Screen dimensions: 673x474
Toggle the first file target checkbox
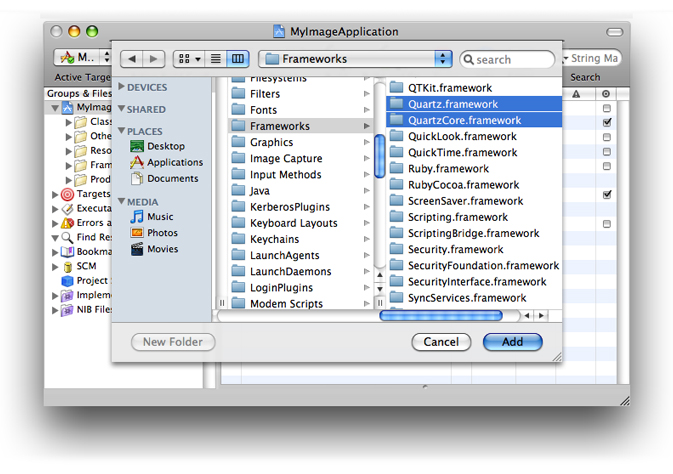[x=607, y=107]
